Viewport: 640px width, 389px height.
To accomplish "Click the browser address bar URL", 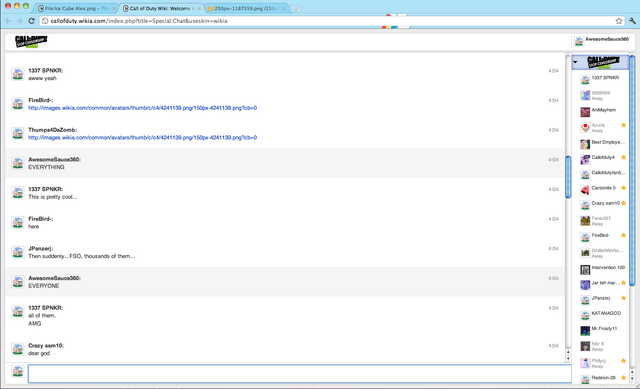I will pyautogui.click(x=139, y=21).
